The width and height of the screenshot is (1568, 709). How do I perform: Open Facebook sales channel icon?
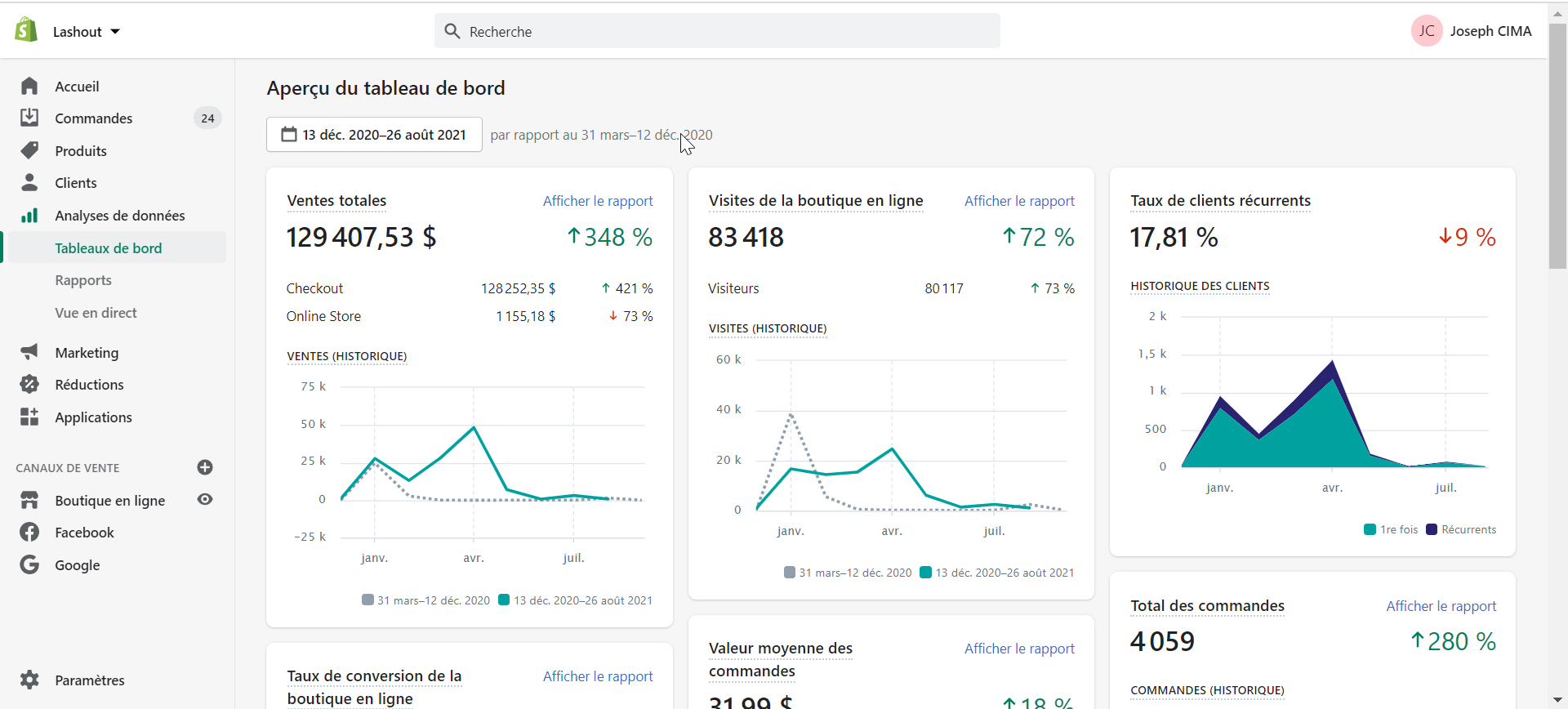coord(29,532)
